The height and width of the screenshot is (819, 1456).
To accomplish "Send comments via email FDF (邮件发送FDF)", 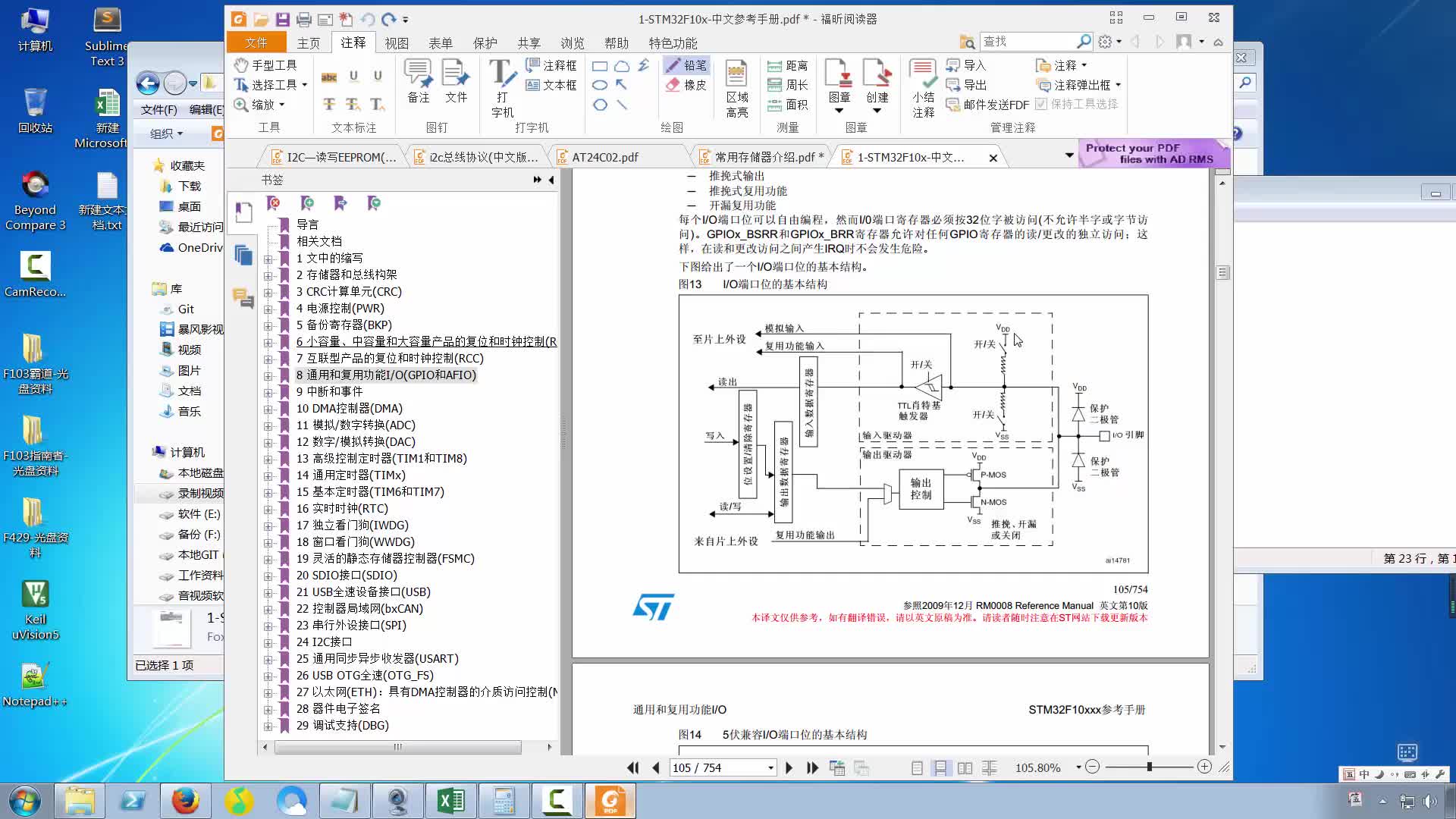I will click(x=987, y=105).
